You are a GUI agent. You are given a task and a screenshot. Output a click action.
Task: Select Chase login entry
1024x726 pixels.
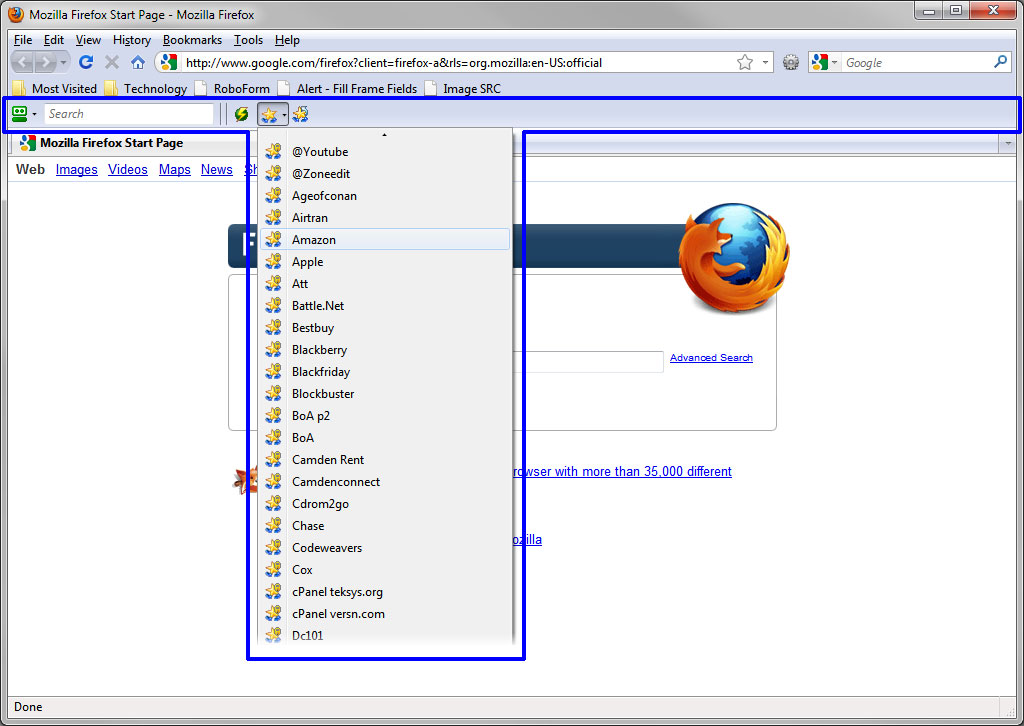pos(385,526)
